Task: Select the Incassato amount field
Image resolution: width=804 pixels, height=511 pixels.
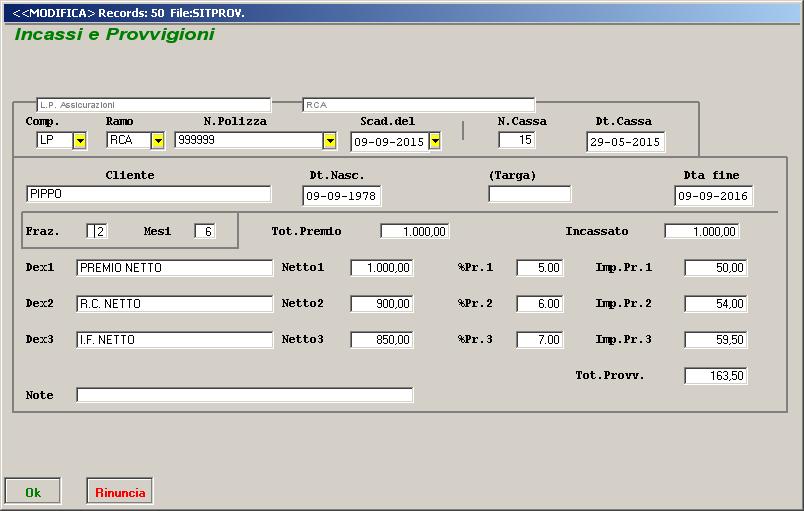Action: 702,231
